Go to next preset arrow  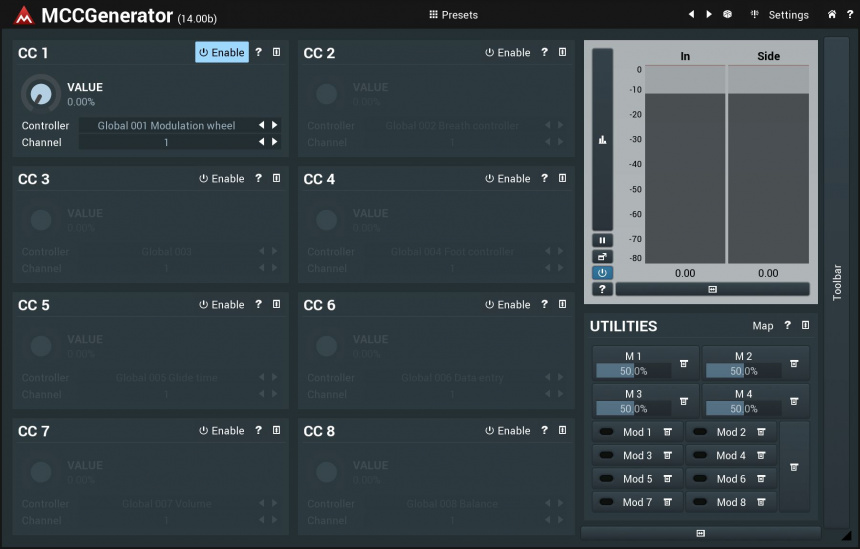click(x=709, y=14)
